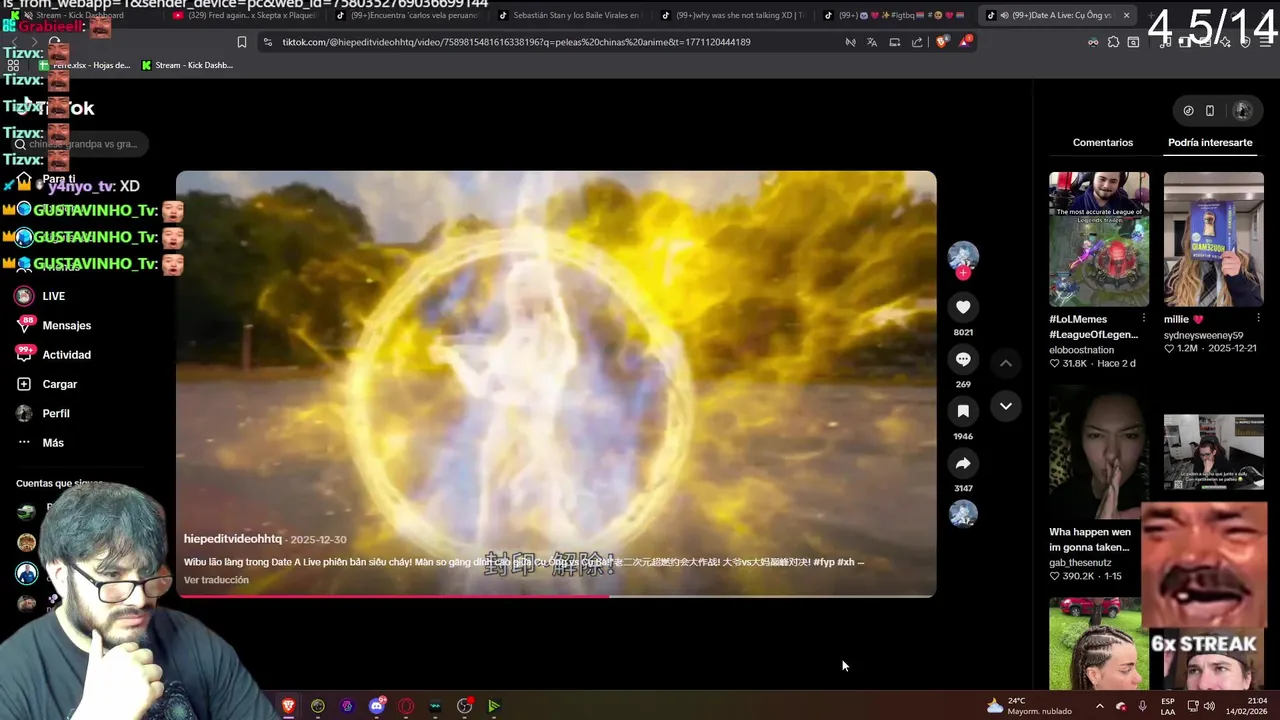Open the Extensions puzzle icon in browser toolbar

(1113, 42)
